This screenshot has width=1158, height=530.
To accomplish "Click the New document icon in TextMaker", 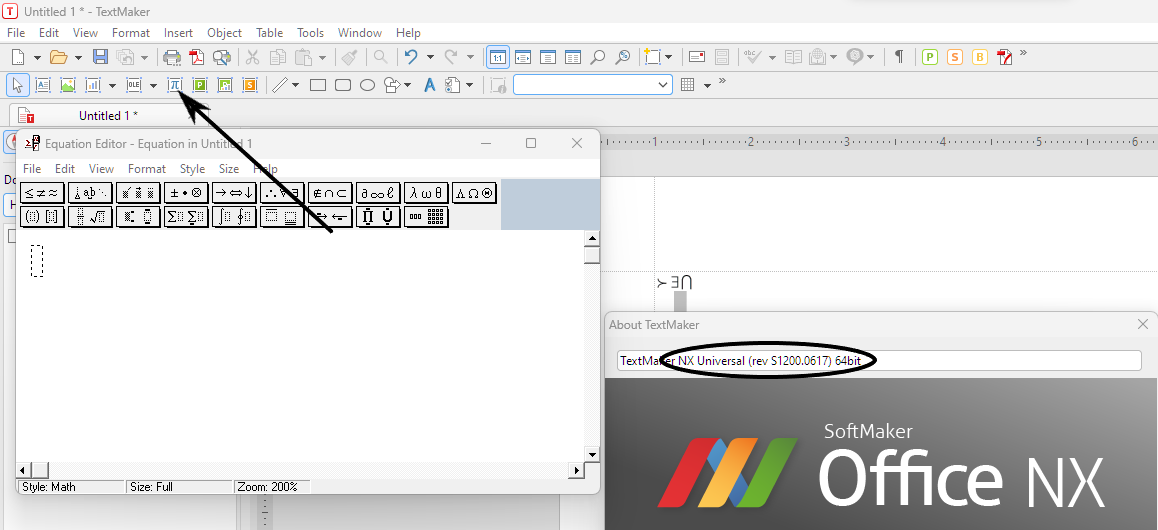I will pyautogui.click(x=18, y=57).
